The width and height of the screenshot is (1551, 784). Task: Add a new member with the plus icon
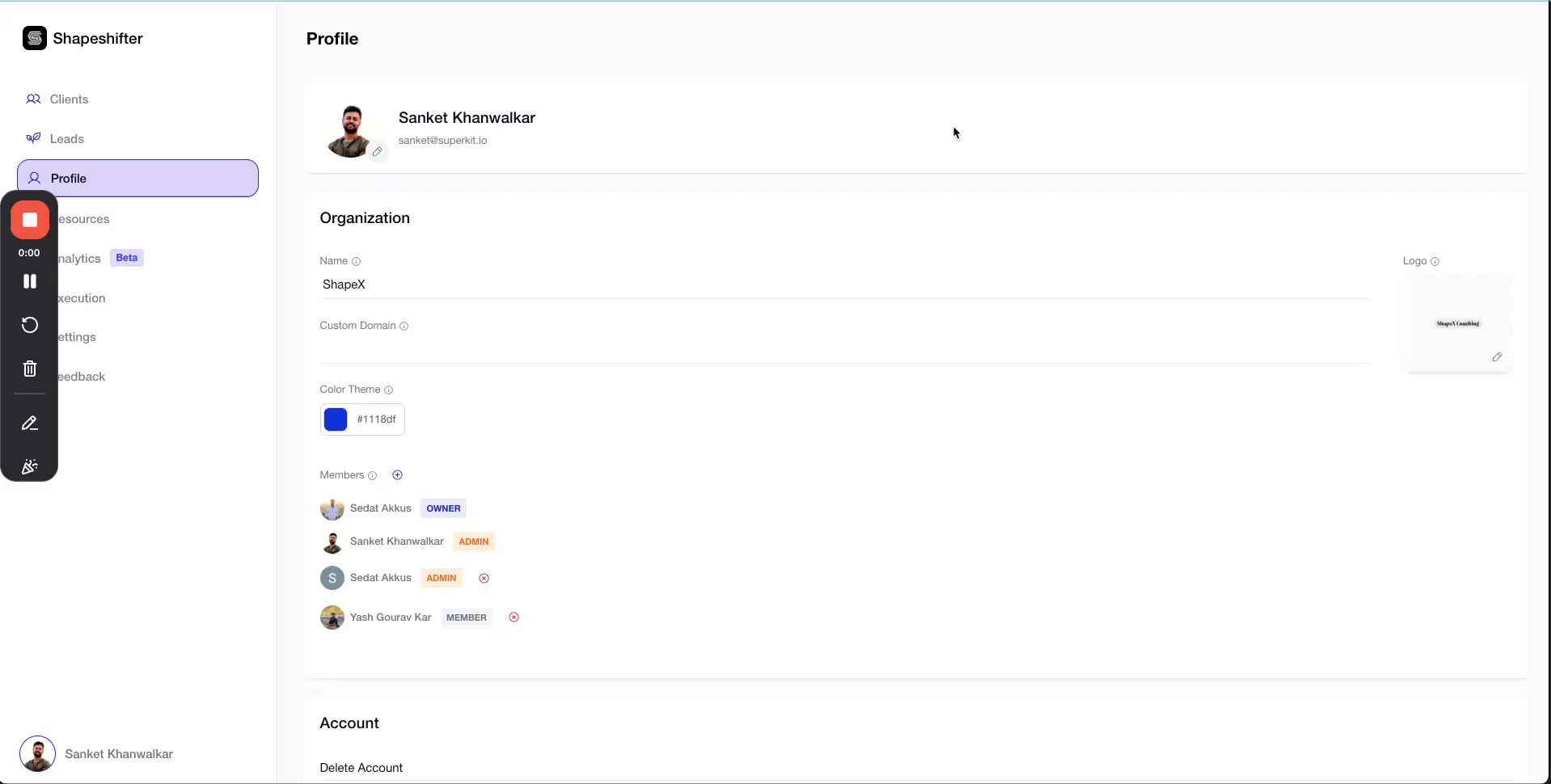click(x=397, y=474)
